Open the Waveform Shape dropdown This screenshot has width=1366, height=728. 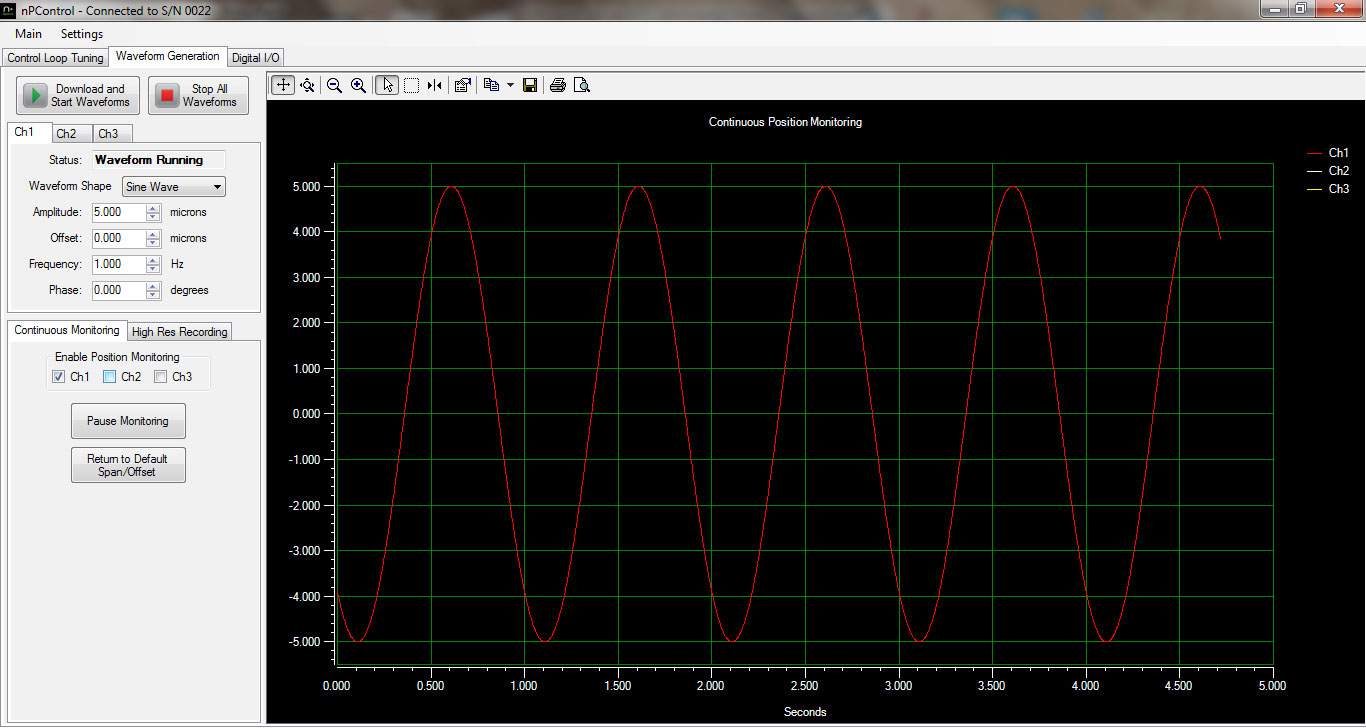click(218, 186)
